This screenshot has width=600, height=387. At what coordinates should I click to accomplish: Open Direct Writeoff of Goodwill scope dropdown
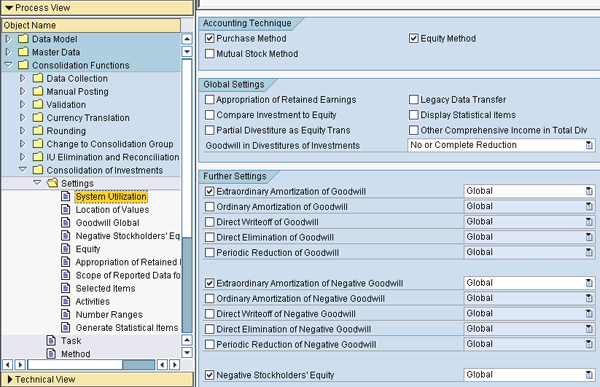589,222
